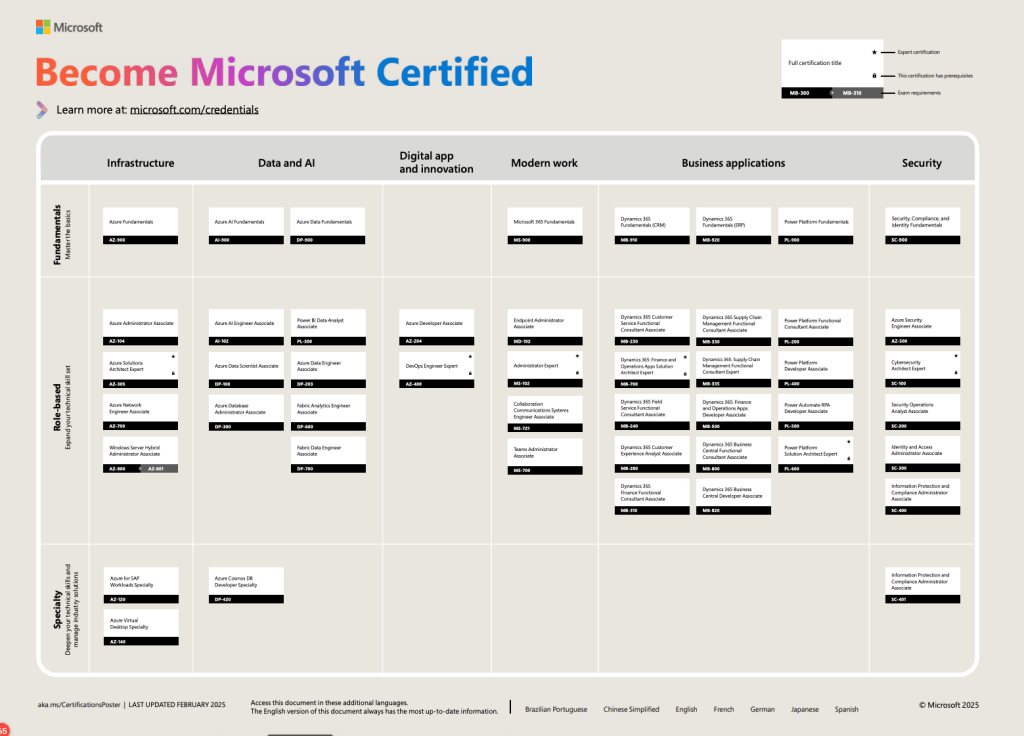Viewport: 1024px width, 736px height.
Task: Click the prerequisites lock icon in the legend
Action: coord(874,76)
